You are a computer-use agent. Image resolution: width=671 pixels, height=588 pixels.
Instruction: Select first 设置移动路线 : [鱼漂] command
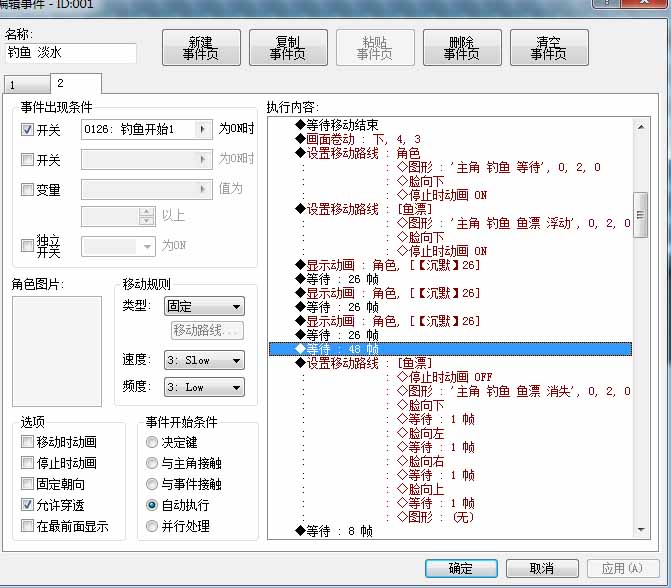click(363, 209)
